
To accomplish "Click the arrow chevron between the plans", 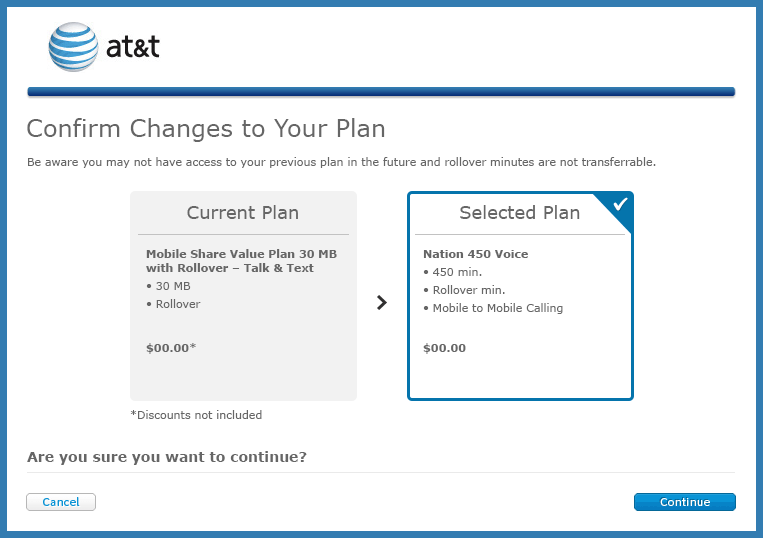I will click(x=382, y=303).
